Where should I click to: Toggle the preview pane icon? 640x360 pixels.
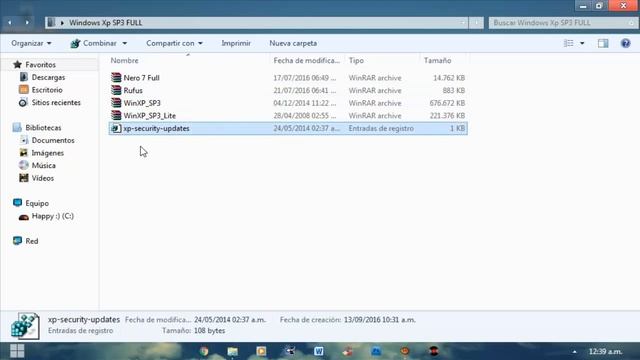click(603, 43)
